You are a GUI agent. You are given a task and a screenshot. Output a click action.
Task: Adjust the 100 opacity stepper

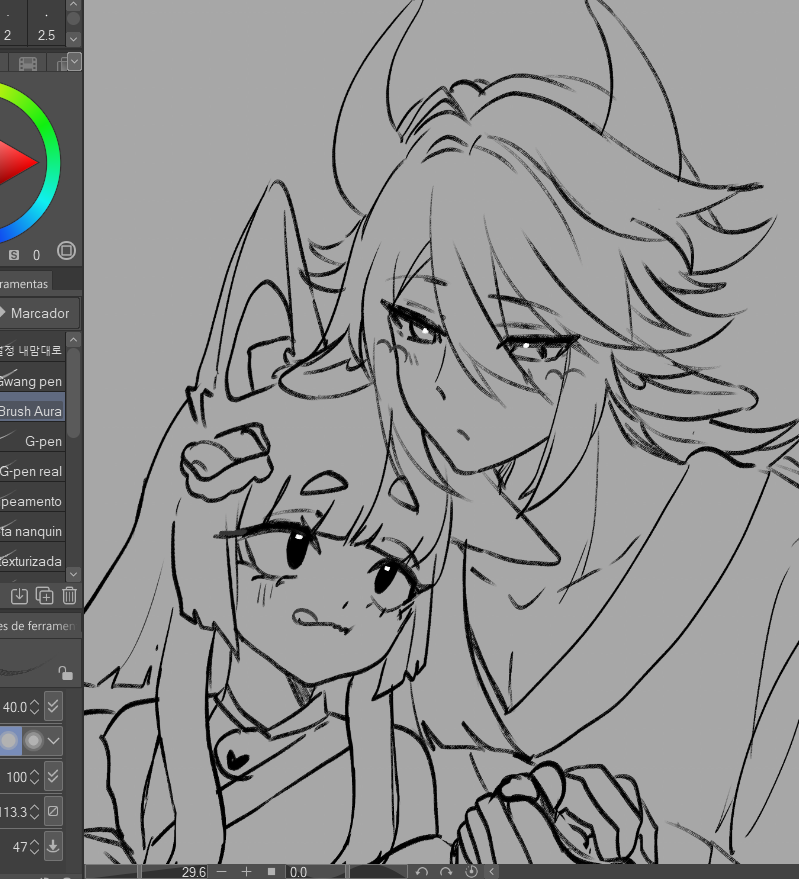[34, 776]
